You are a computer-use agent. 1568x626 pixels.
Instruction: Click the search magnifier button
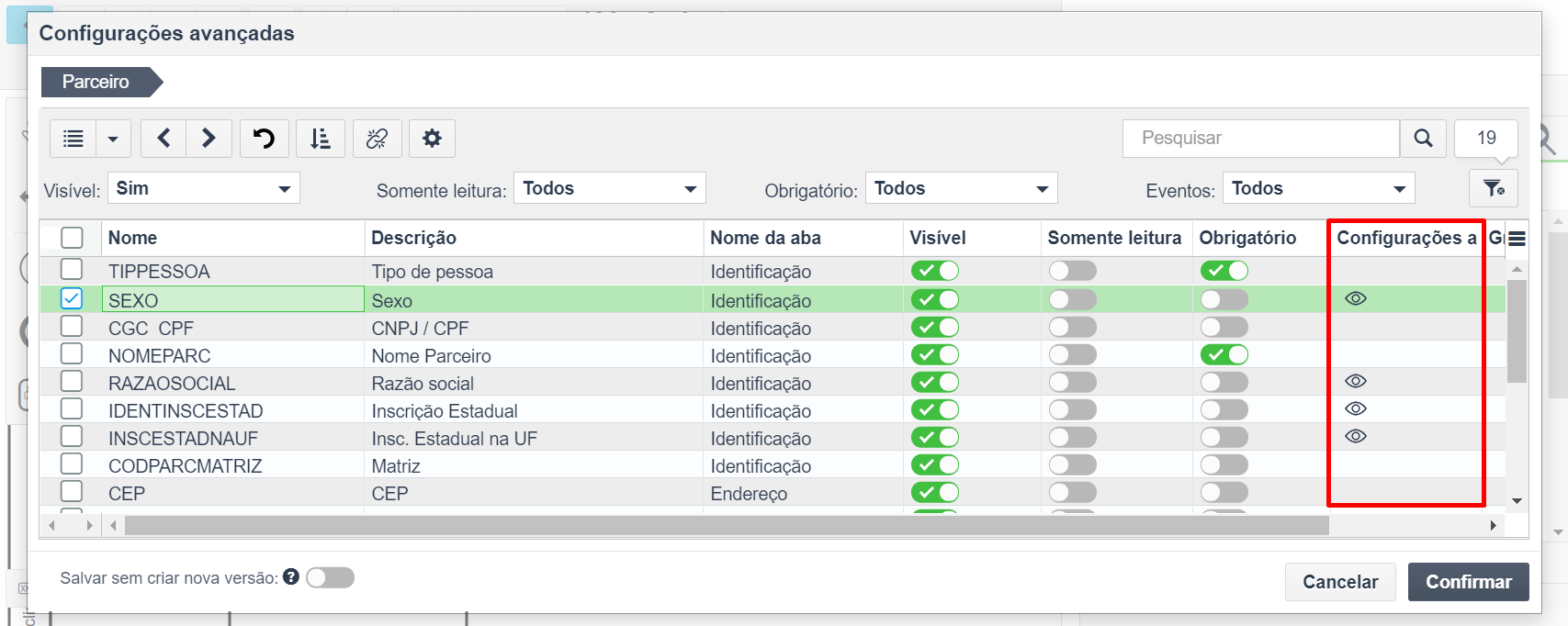pyautogui.click(x=1423, y=139)
